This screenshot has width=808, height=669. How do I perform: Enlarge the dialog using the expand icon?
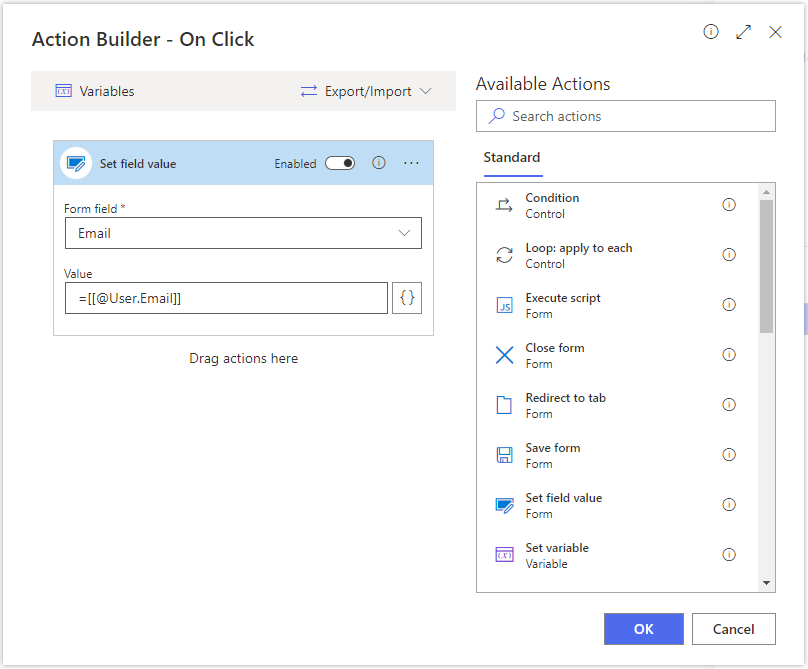(x=743, y=32)
